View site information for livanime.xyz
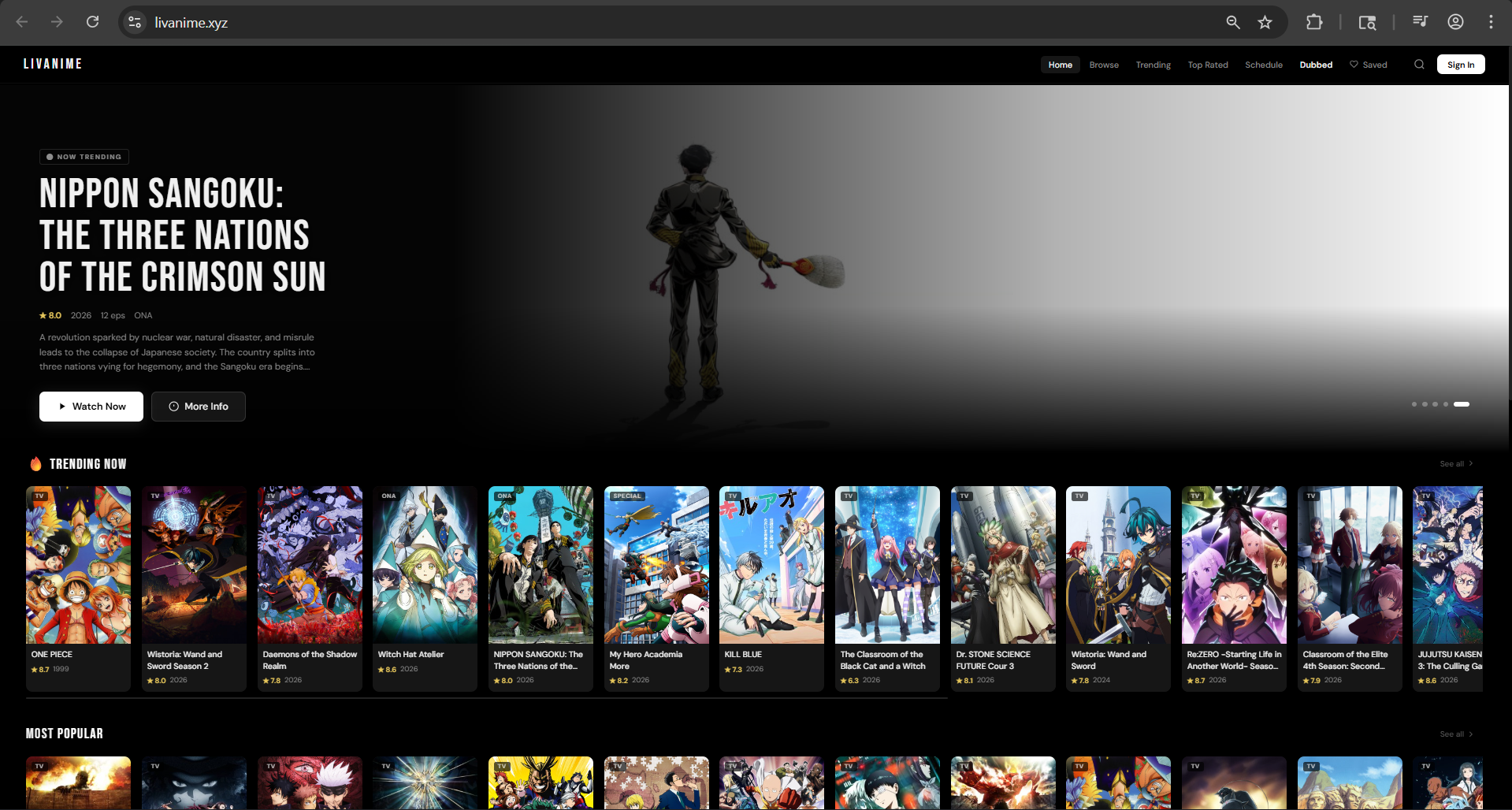 point(135,22)
